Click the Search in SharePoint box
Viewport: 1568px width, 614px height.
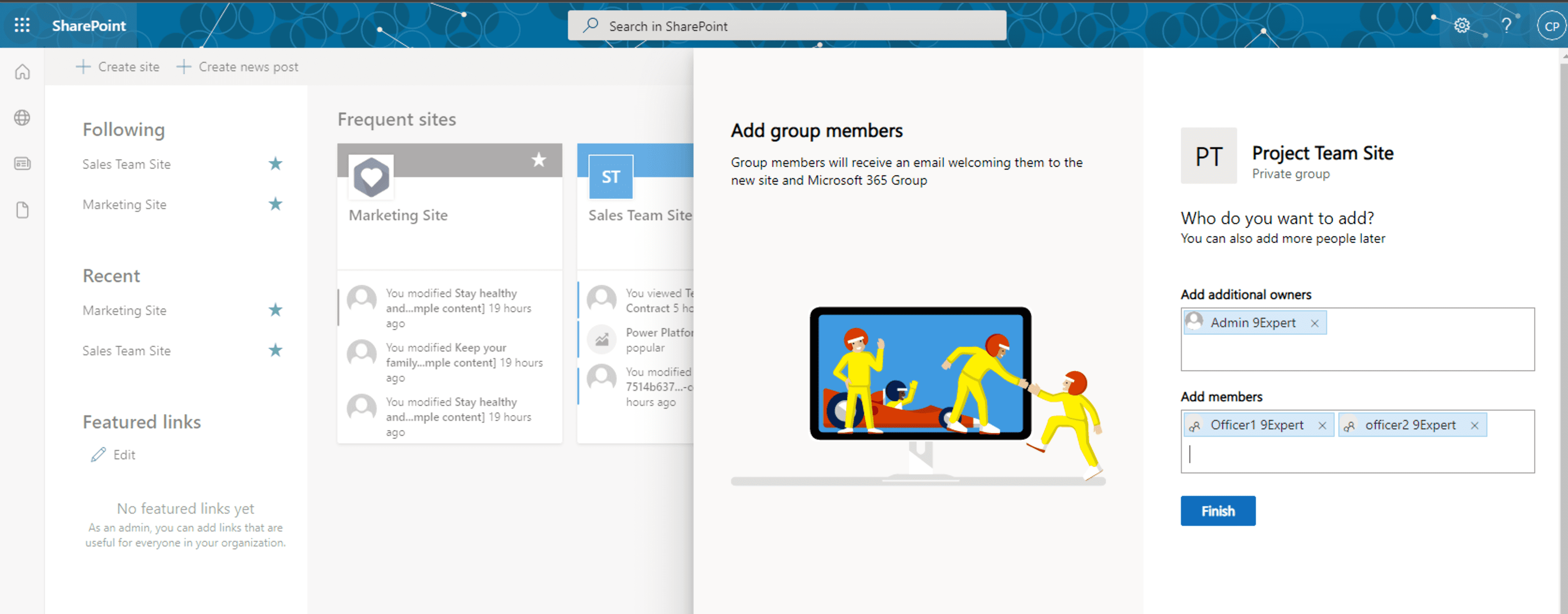tap(785, 26)
